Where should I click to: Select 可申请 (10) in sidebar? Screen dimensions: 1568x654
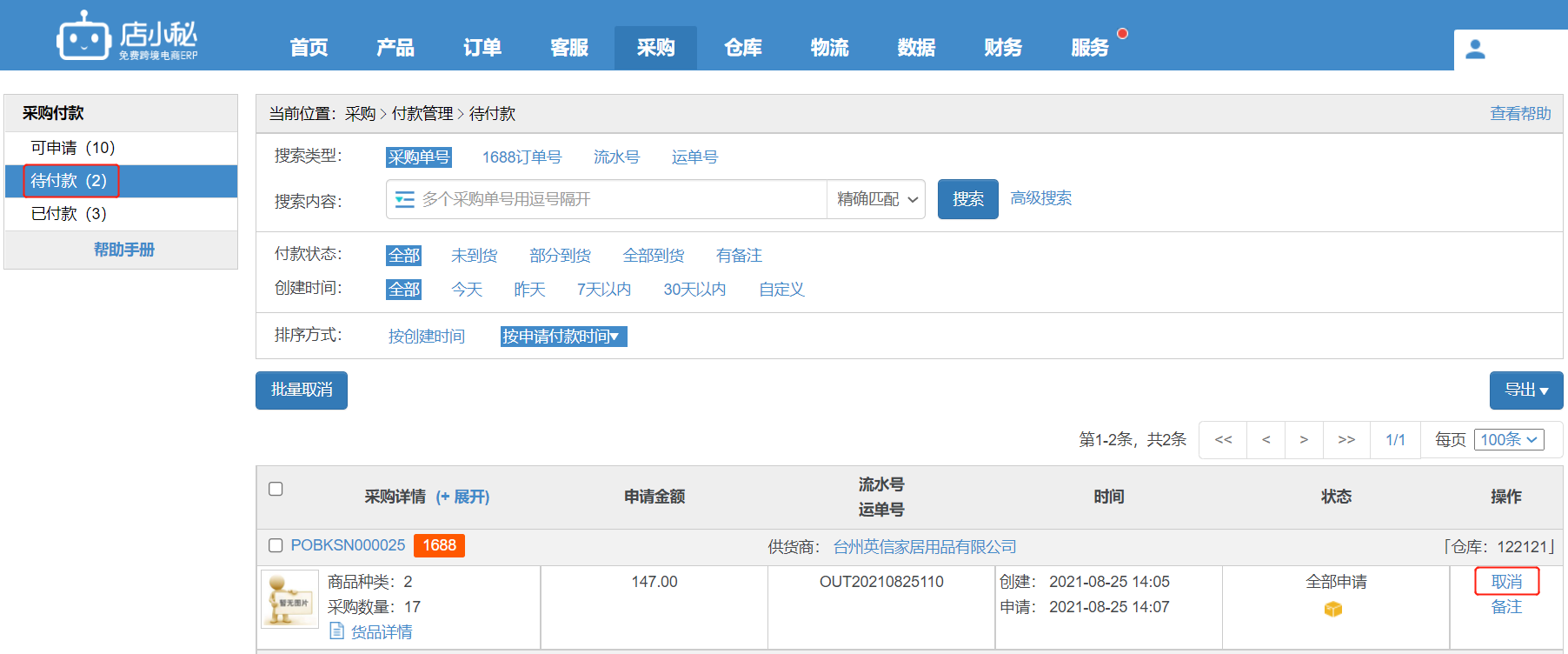[x=121, y=148]
